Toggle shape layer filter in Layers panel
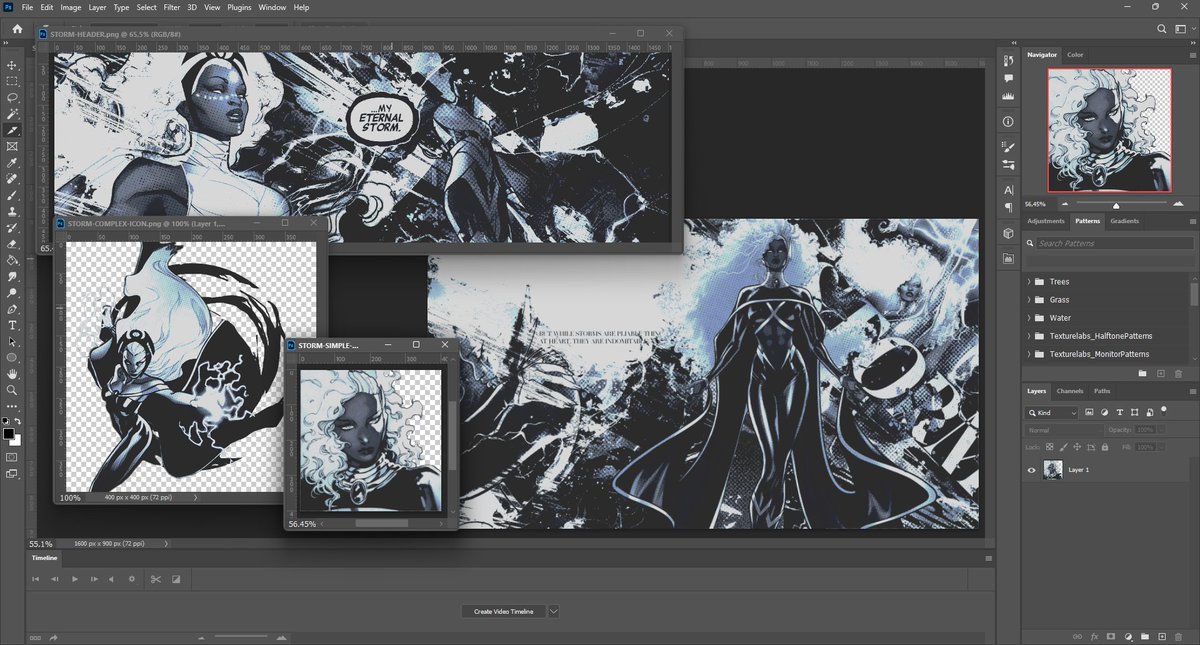The image size is (1200, 645). (1135, 412)
